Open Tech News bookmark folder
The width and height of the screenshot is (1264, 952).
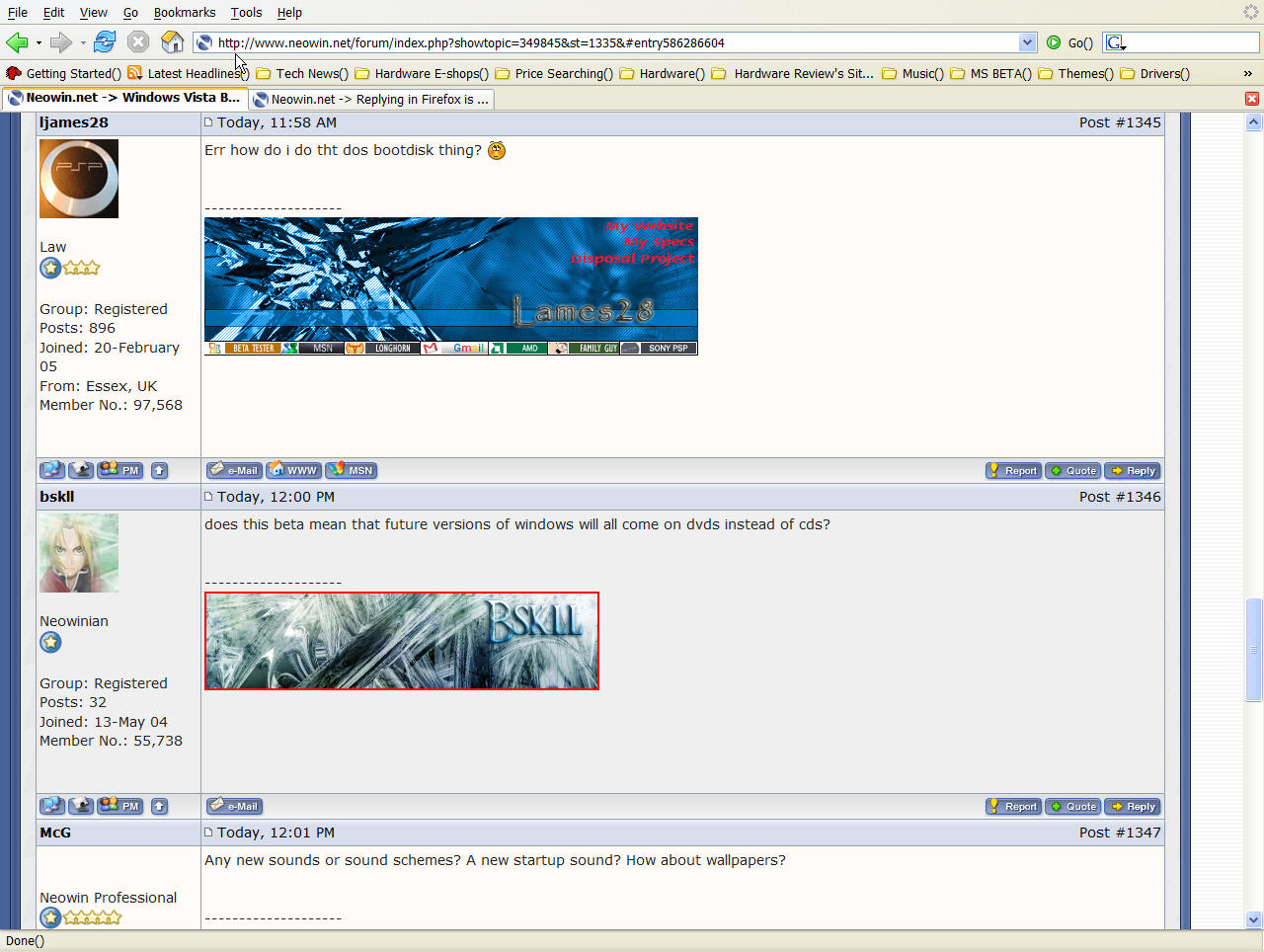pos(302,73)
